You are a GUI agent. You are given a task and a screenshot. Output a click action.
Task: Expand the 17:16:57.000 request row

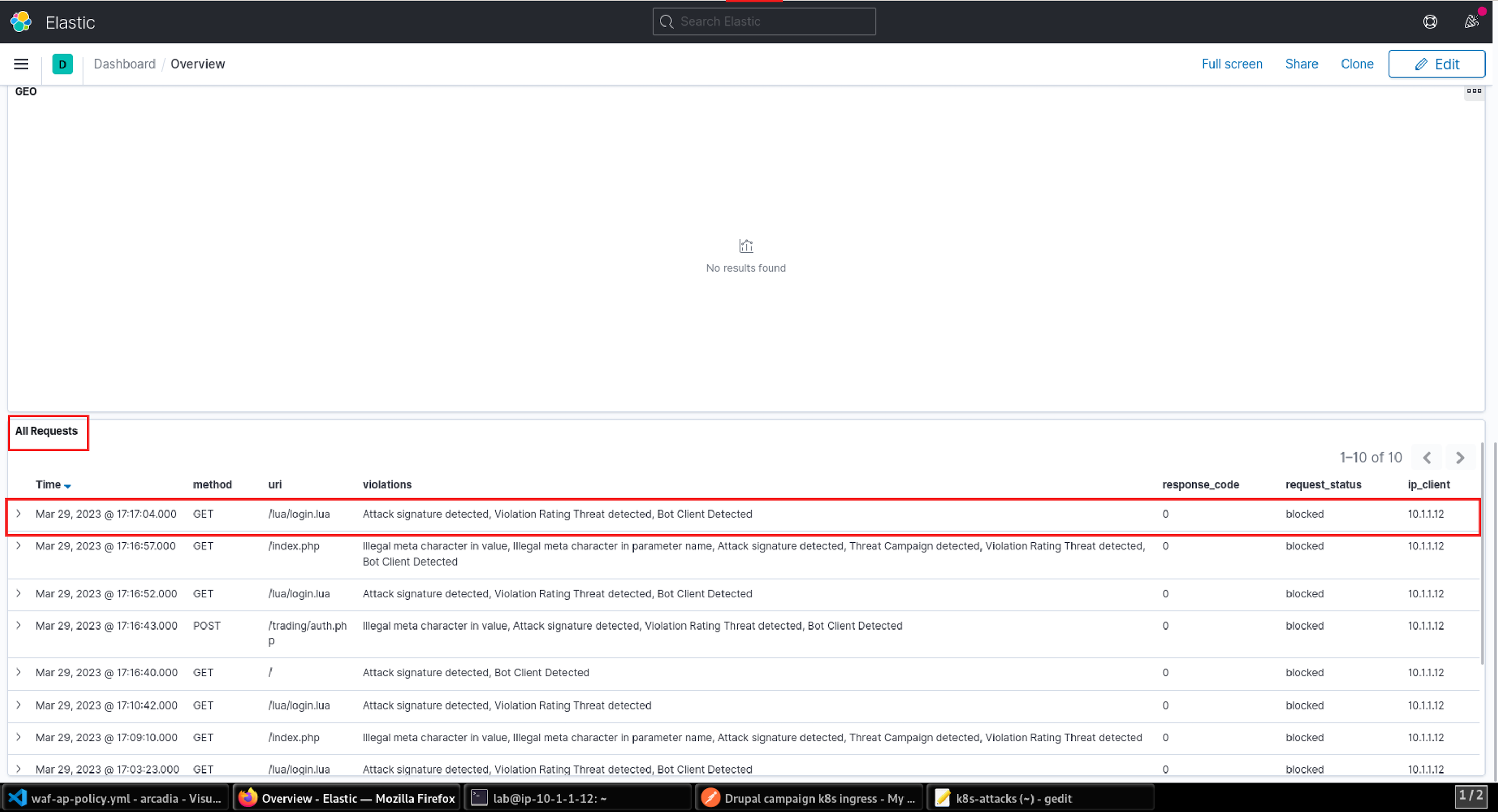tap(19, 546)
